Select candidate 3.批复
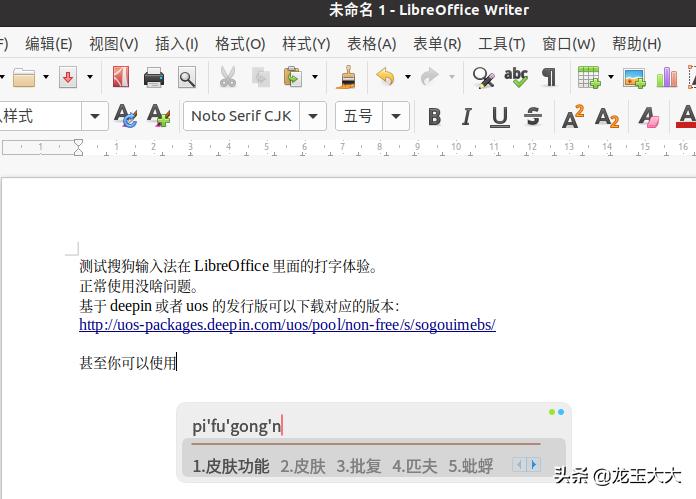The height and width of the screenshot is (499, 696). [359, 466]
